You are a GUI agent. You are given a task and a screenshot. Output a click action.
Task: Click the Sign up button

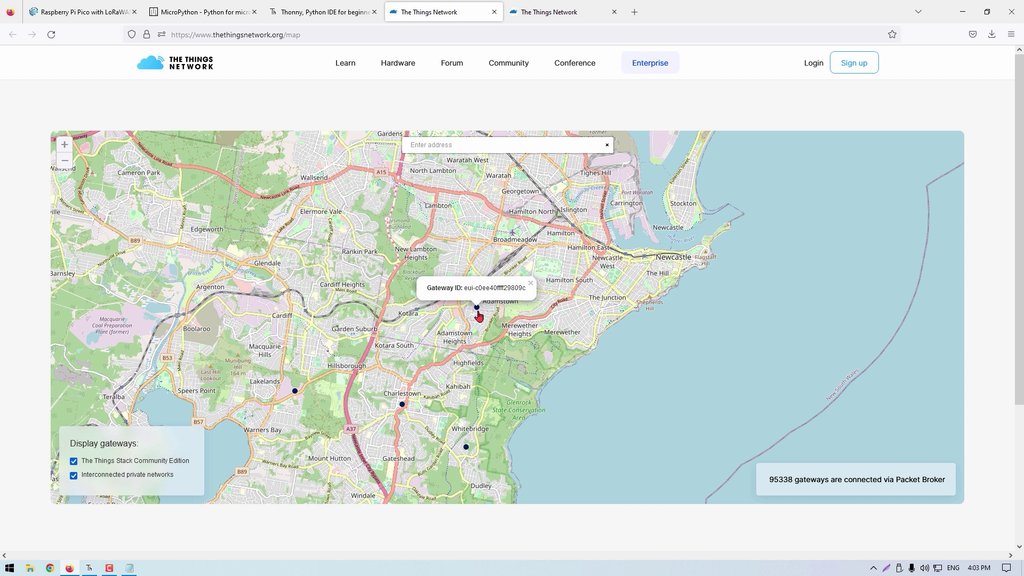854,63
